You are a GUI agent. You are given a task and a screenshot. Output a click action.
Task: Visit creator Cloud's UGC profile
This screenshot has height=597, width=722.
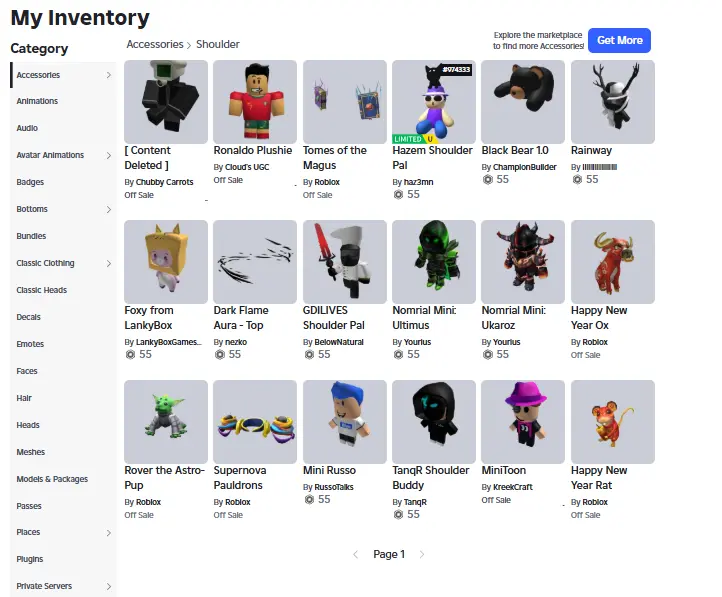coord(247,167)
